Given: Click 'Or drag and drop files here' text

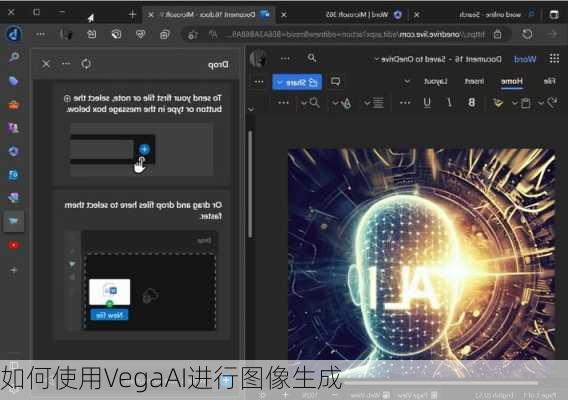Looking at the screenshot, I should [143, 210].
